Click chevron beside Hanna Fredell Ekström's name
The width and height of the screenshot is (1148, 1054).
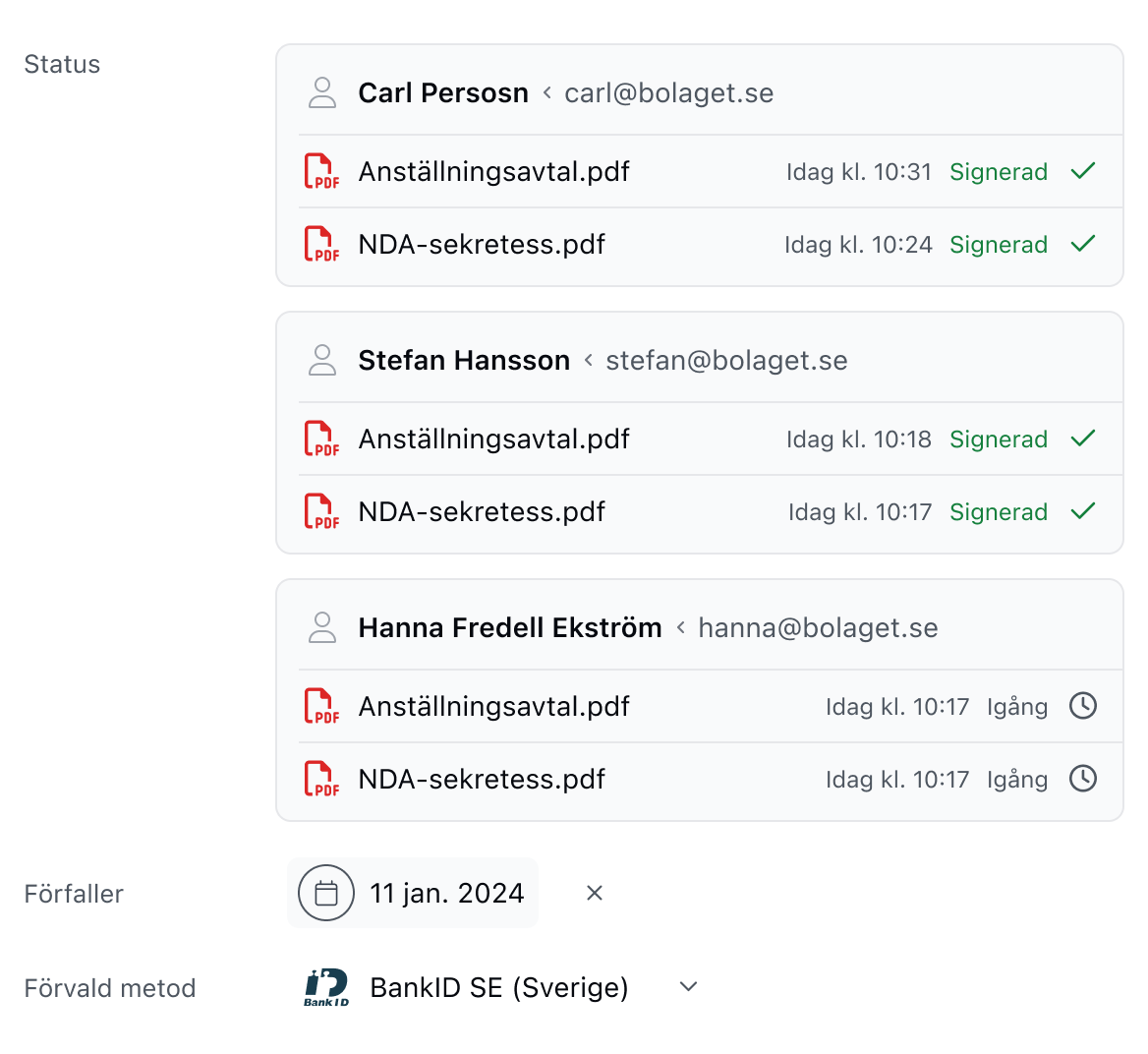coord(680,627)
